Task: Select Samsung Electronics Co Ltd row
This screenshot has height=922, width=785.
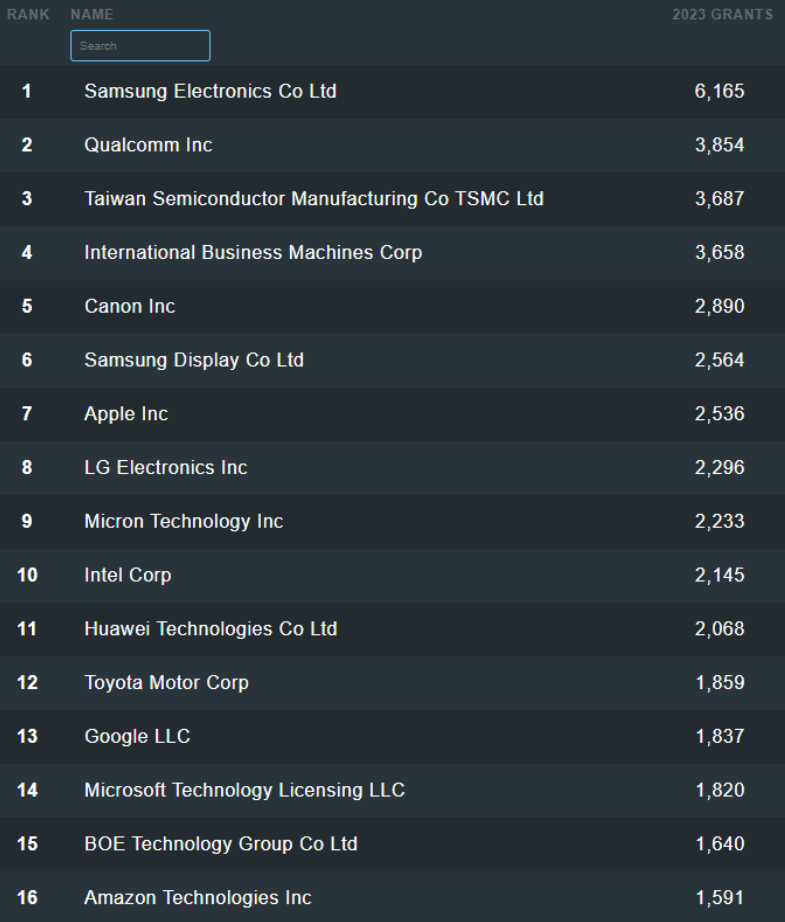Action: point(210,92)
